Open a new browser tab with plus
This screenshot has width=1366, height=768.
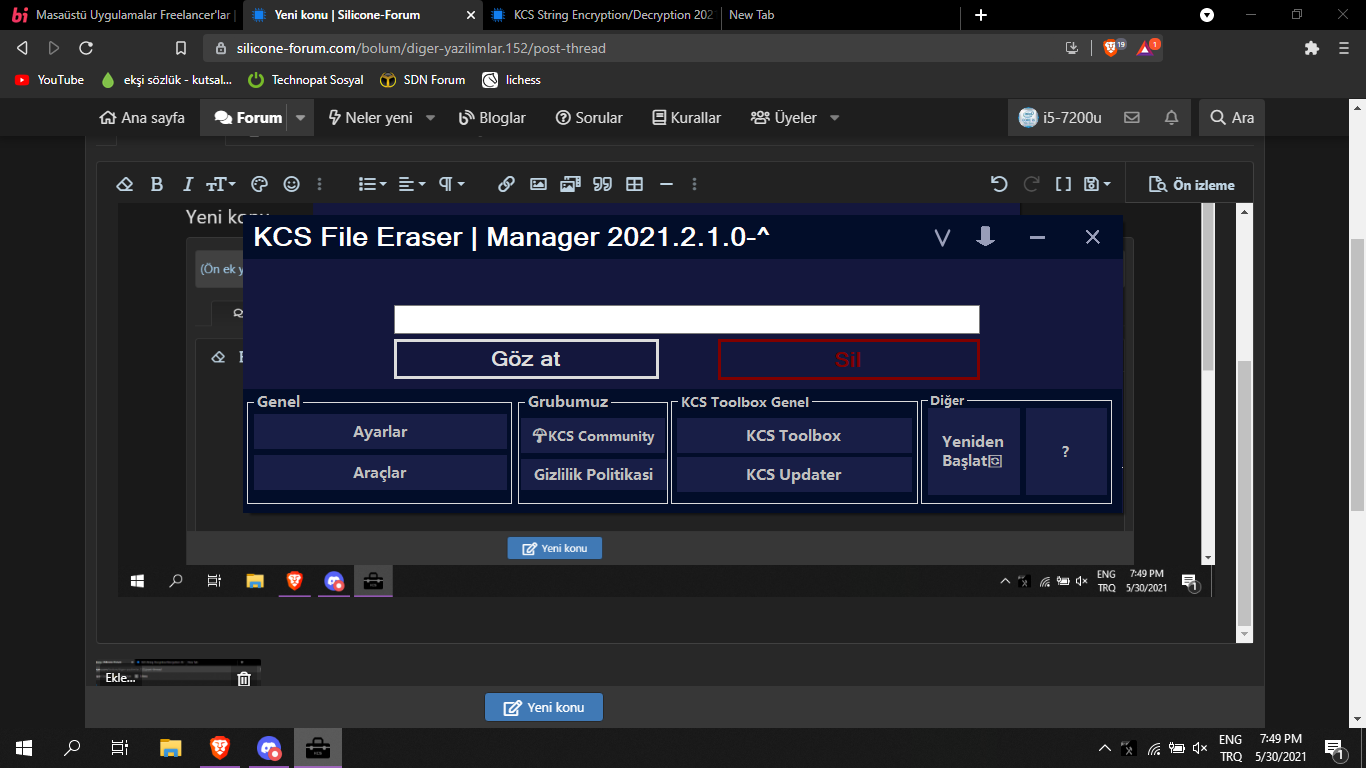point(981,15)
